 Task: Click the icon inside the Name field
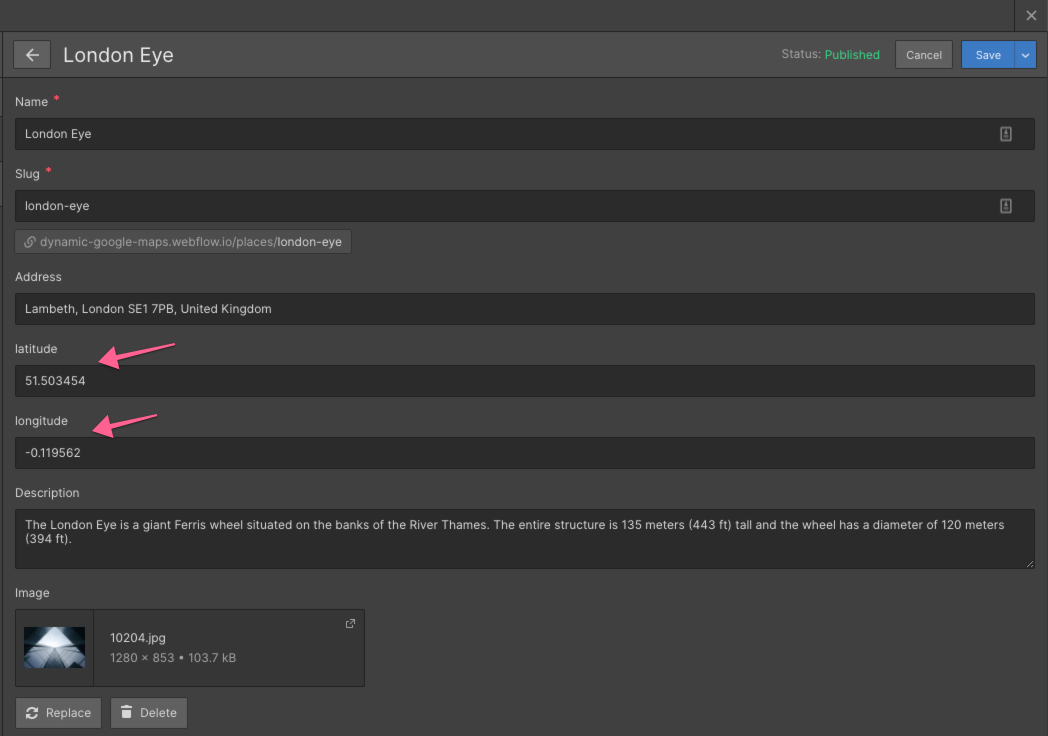click(1006, 134)
